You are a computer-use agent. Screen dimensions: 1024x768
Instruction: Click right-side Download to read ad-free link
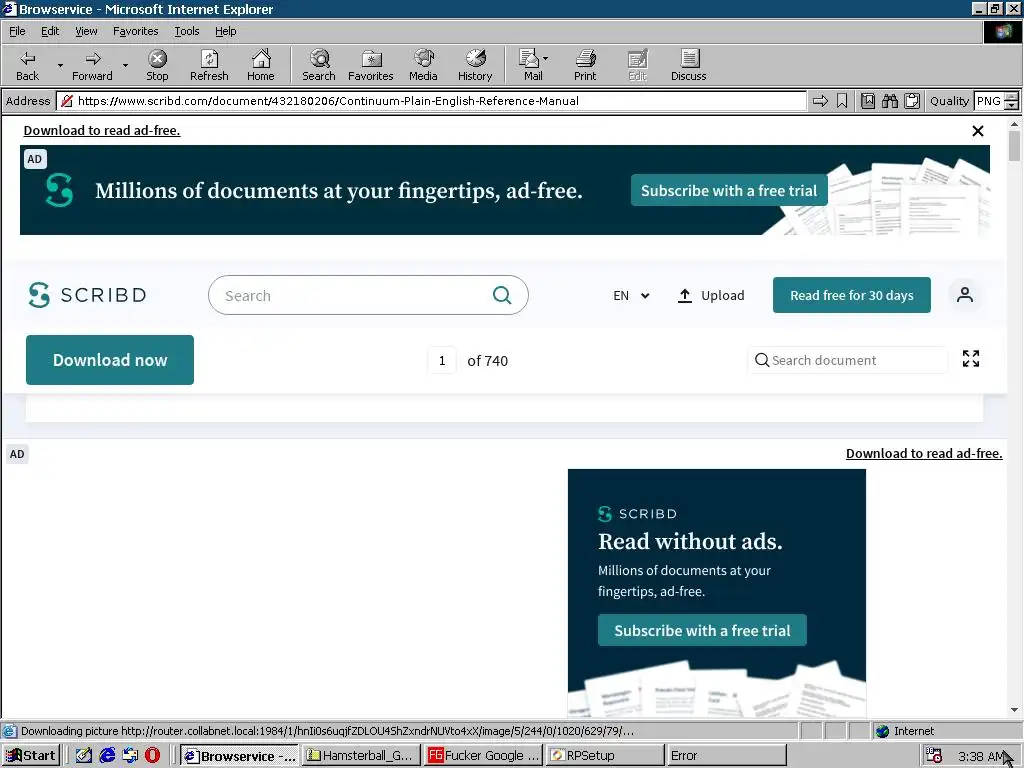pyautogui.click(x=924, y=453)
